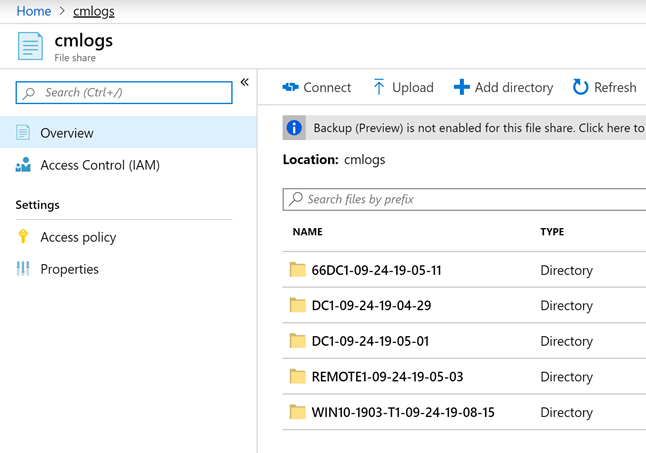Go to Home breadcrumb link
The height and width of the screenshot is (453, 646).
[x=34, y=11]
